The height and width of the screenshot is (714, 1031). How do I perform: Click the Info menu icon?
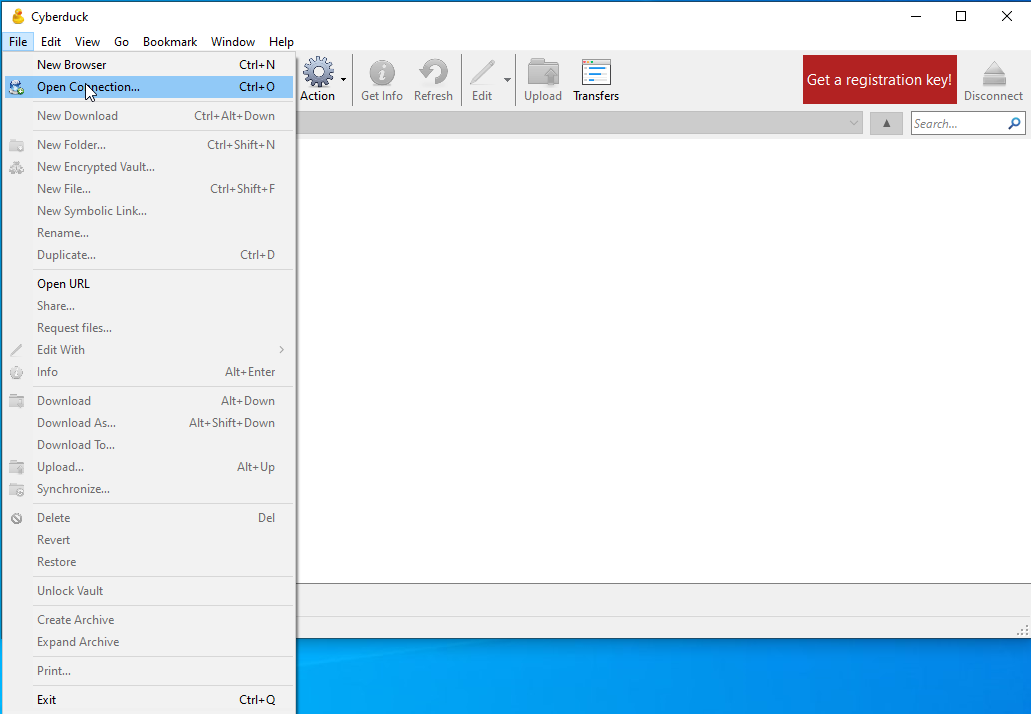tap(16, 372)
